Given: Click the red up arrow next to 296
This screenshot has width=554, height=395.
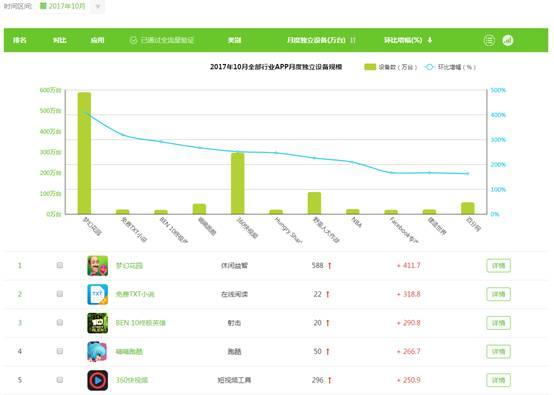Looking at the screenshot, I should coord(329,380).
